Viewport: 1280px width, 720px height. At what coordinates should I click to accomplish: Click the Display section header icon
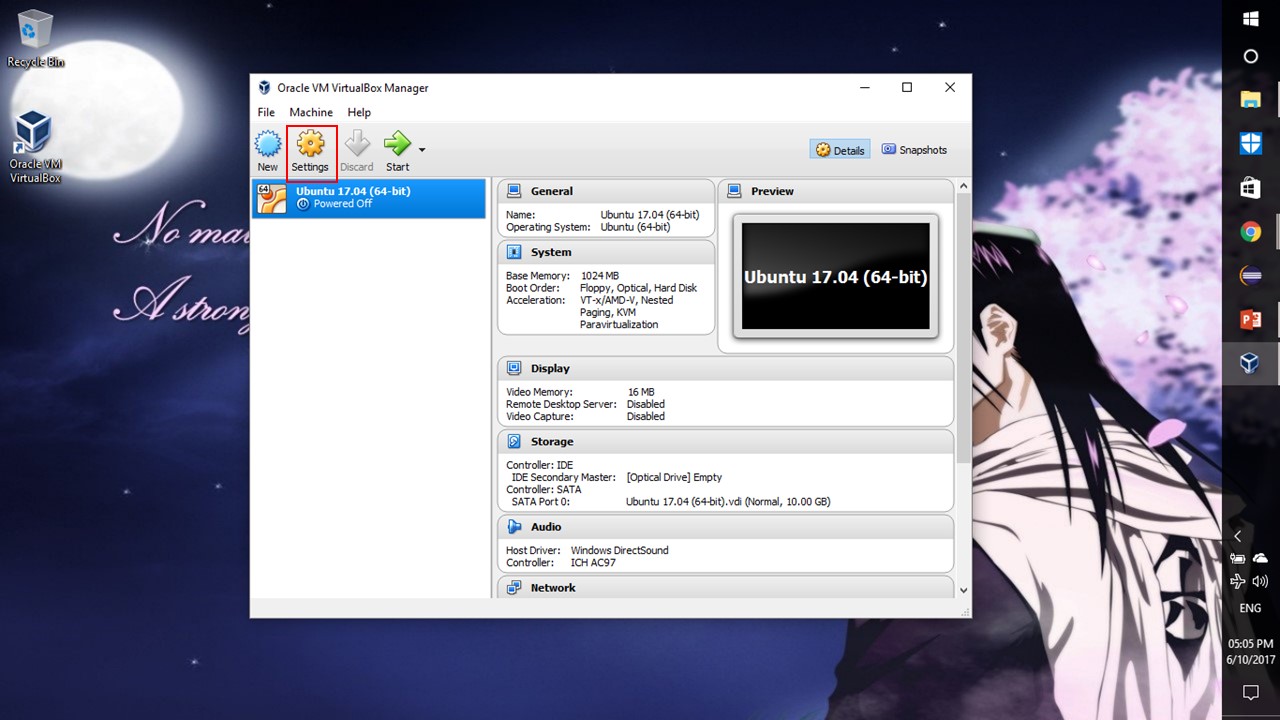point(514,368)
